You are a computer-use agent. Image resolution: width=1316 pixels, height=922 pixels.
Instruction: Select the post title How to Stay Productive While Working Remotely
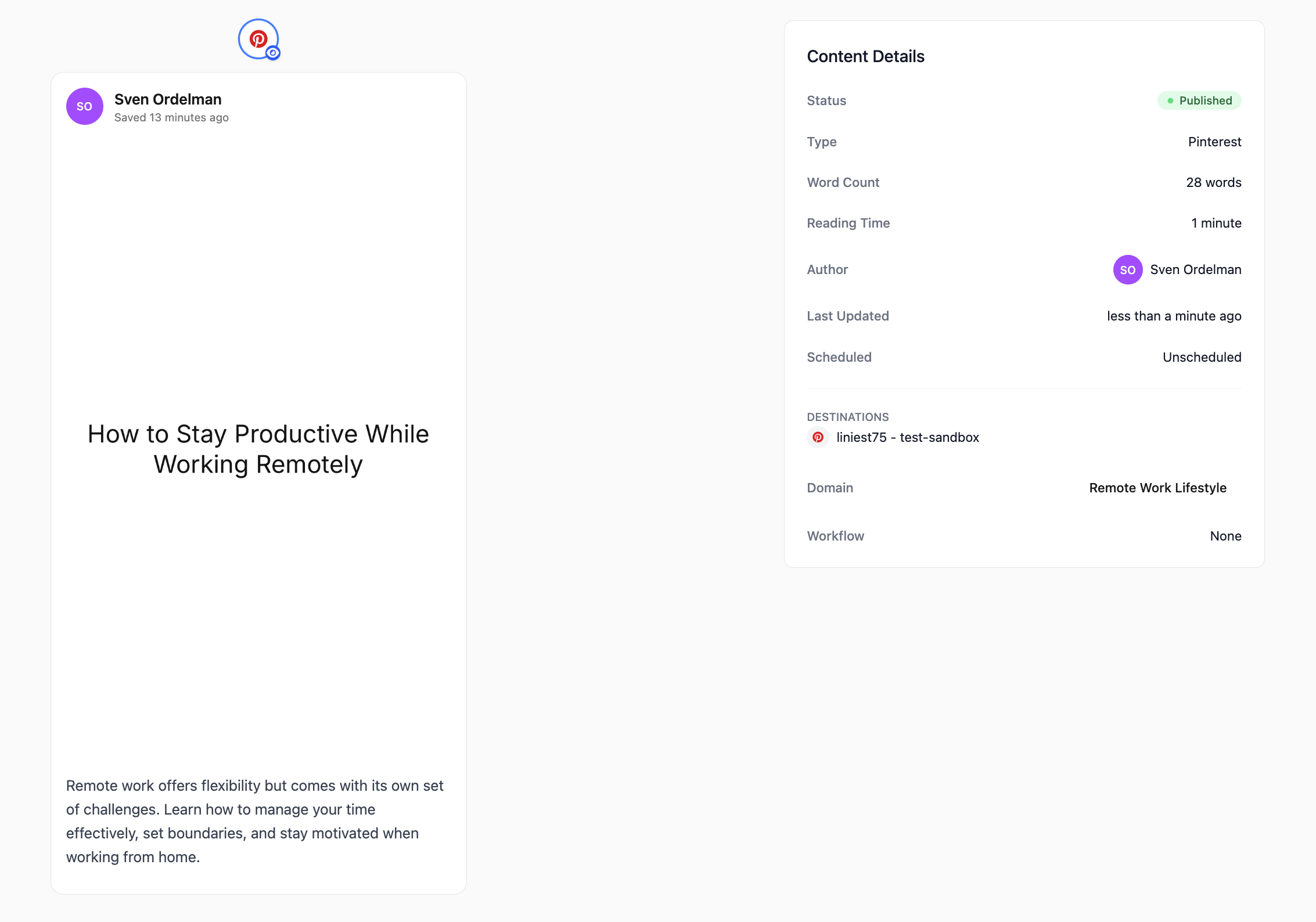click(x=258, y=448)
